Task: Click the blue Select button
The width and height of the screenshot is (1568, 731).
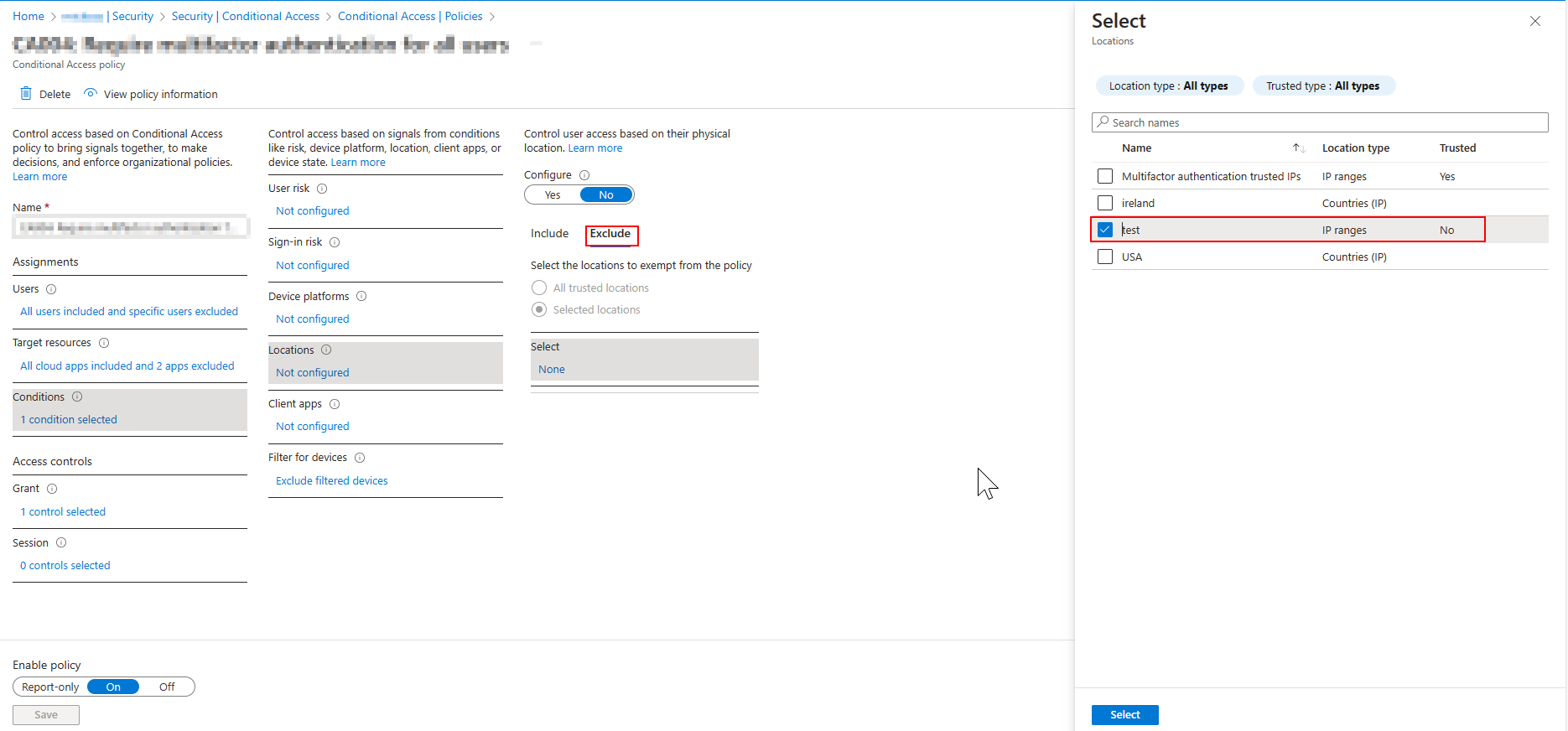Action: coord(1124,714)
